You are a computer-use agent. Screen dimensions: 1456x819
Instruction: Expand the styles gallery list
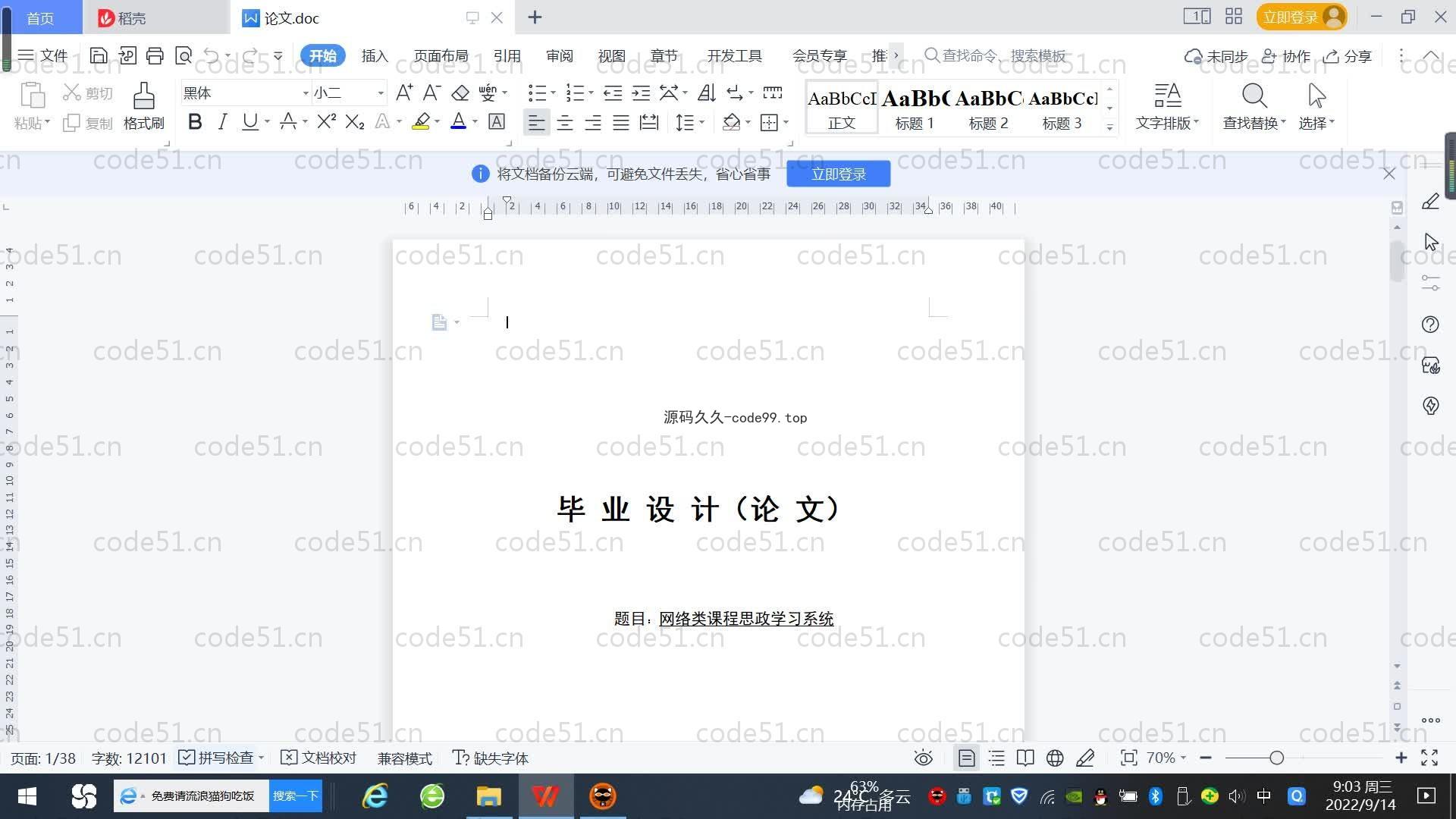1109,127
